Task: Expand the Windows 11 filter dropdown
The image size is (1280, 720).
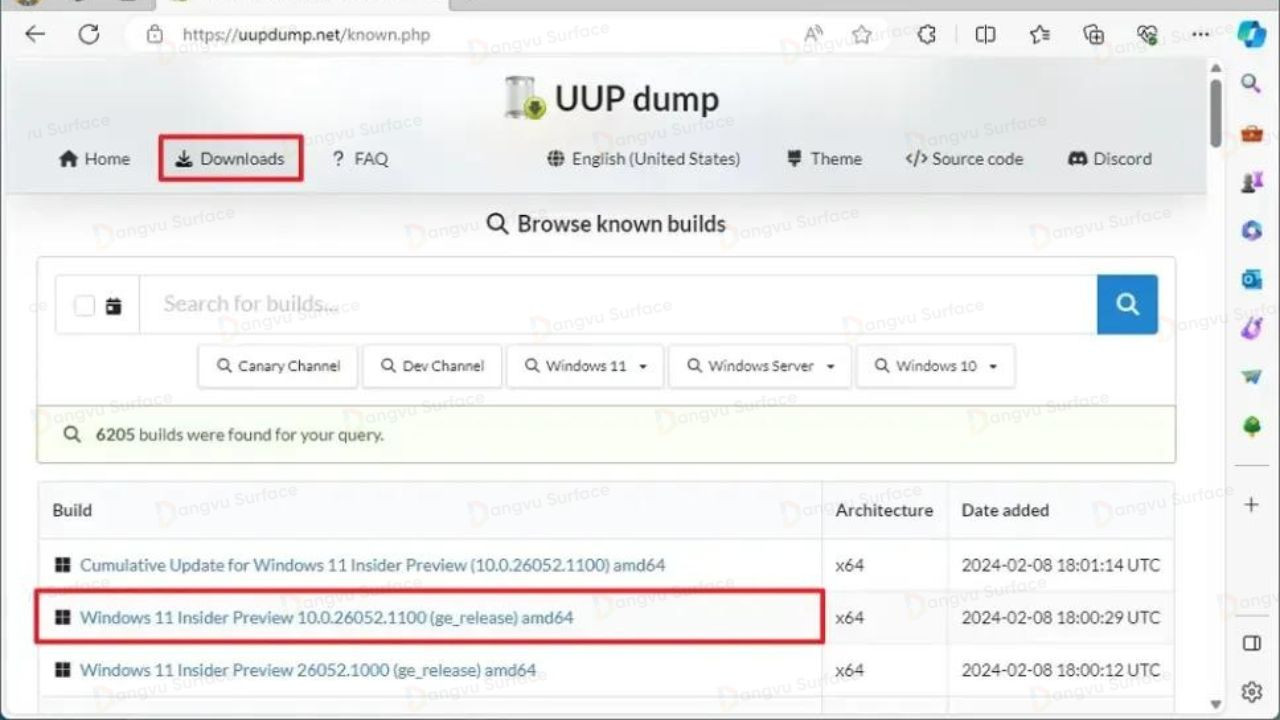Action: [x=585, y=366]
